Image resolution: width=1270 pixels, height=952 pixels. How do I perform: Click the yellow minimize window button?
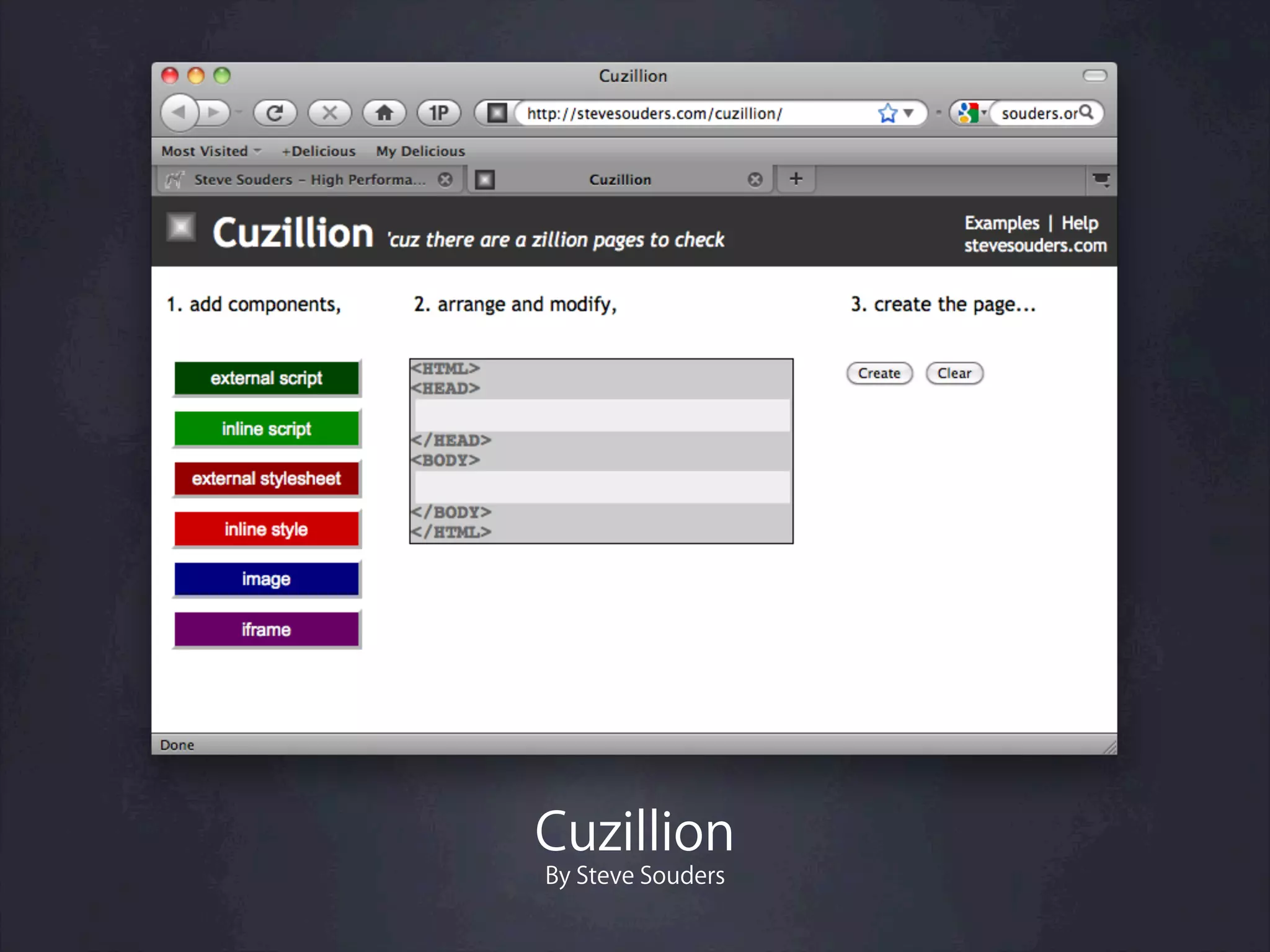pos(196,76)
